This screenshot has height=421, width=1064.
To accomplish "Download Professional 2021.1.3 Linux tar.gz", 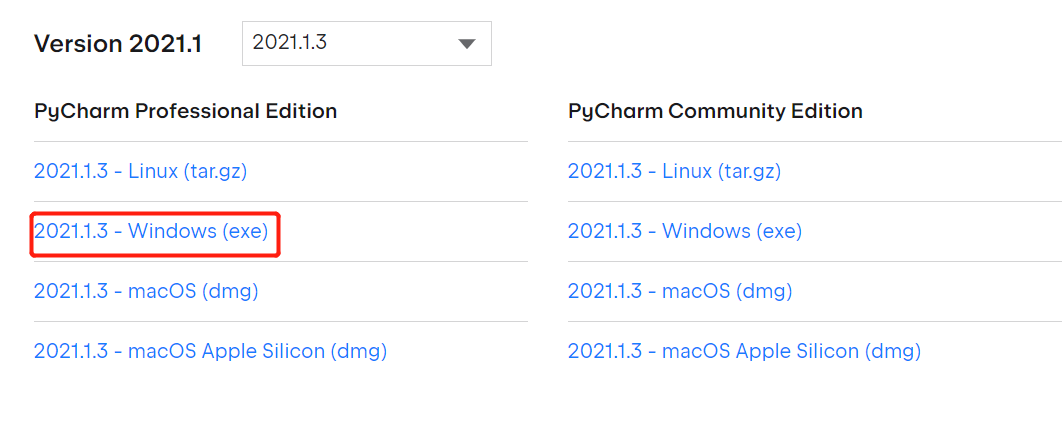I will click(140, 171).
